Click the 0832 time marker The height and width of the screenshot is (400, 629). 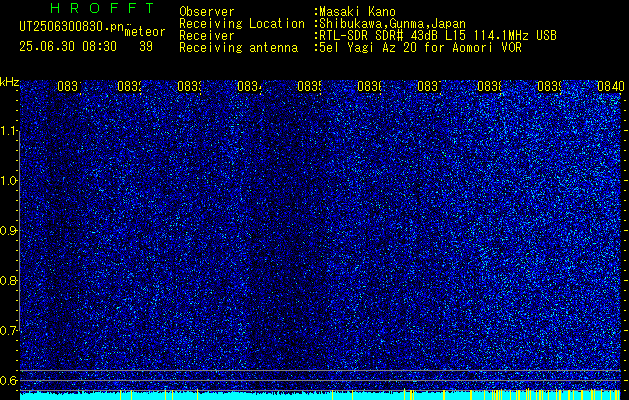pyautogui.click(x=129, y=87)
